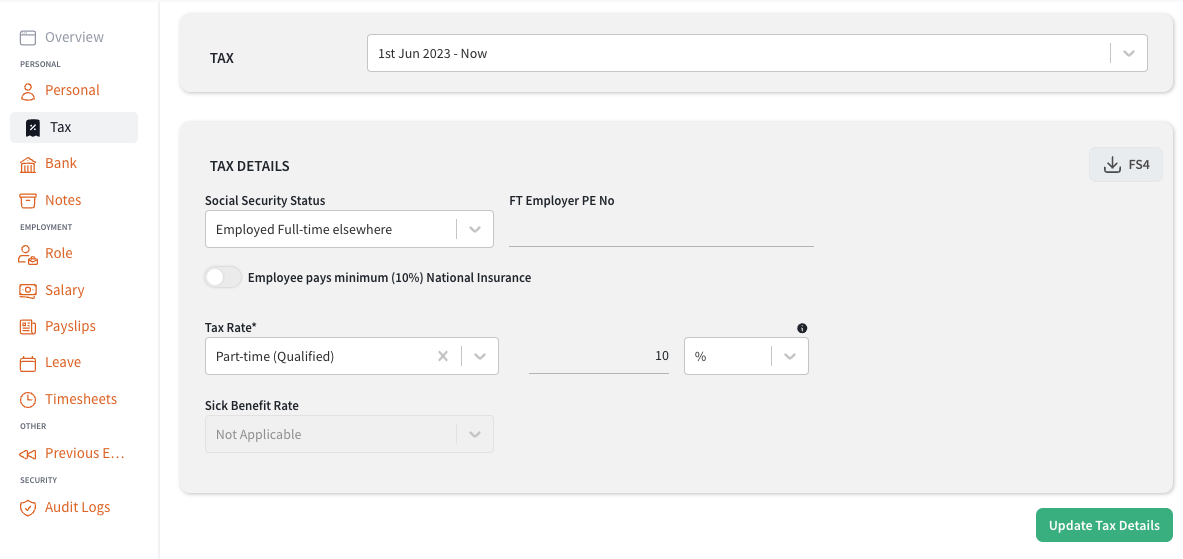Toggle Employee pays minimum National Insurance switch
Viewport: 1183px width, 559px height.
pyautogui.click(x=223, y=278)
